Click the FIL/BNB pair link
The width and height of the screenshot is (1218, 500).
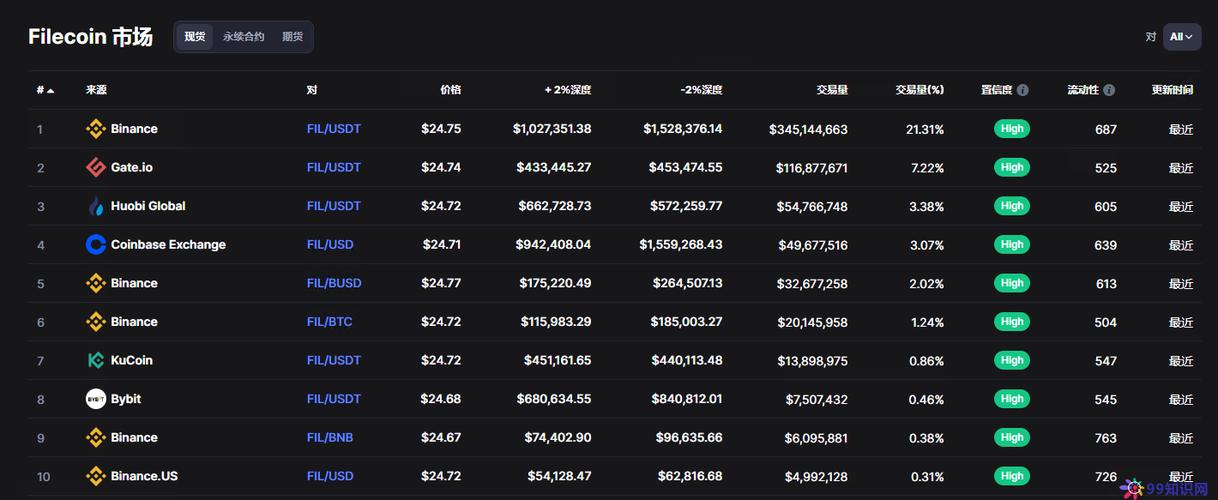[330, 438]
